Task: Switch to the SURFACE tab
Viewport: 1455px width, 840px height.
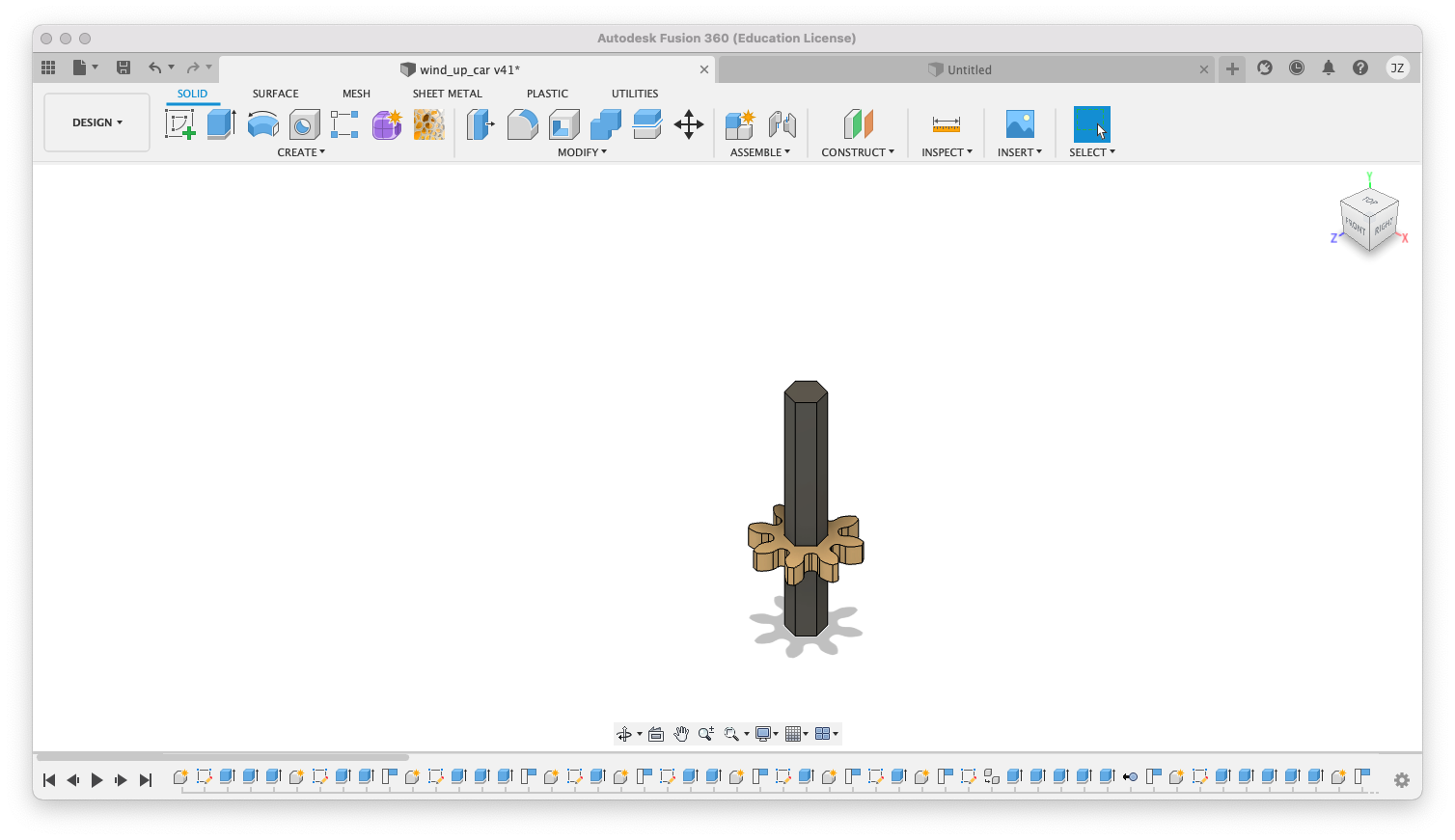Action: tap(275, 94)
